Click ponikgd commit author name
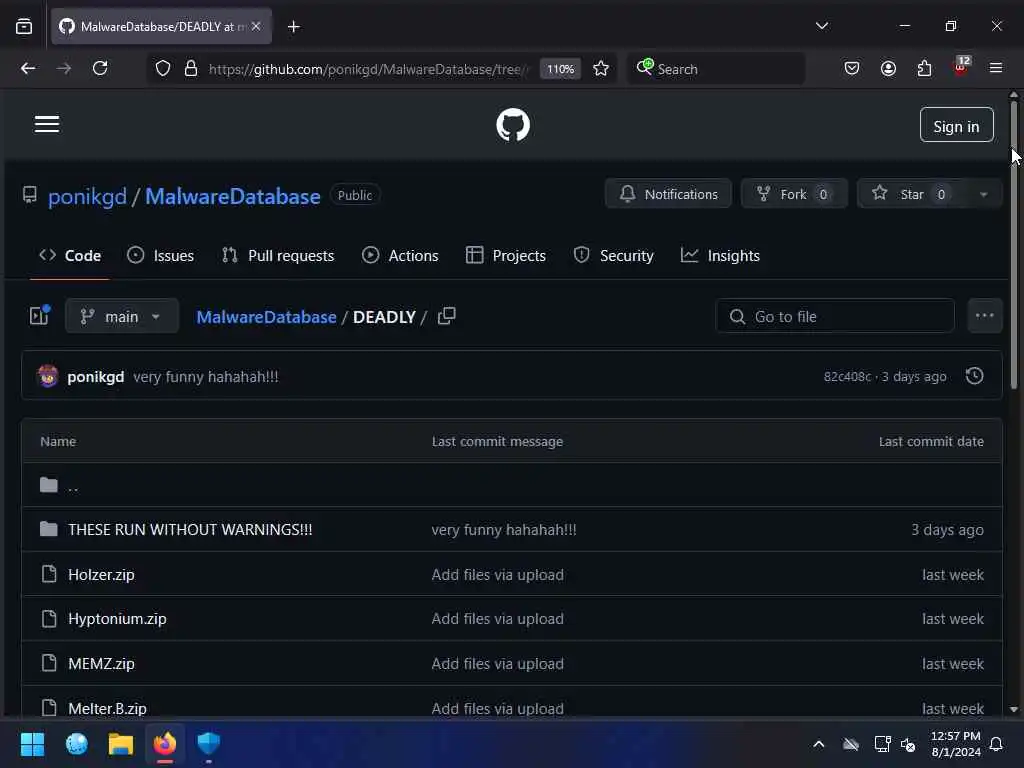The image size is (1024, 768). coord(95,377)
